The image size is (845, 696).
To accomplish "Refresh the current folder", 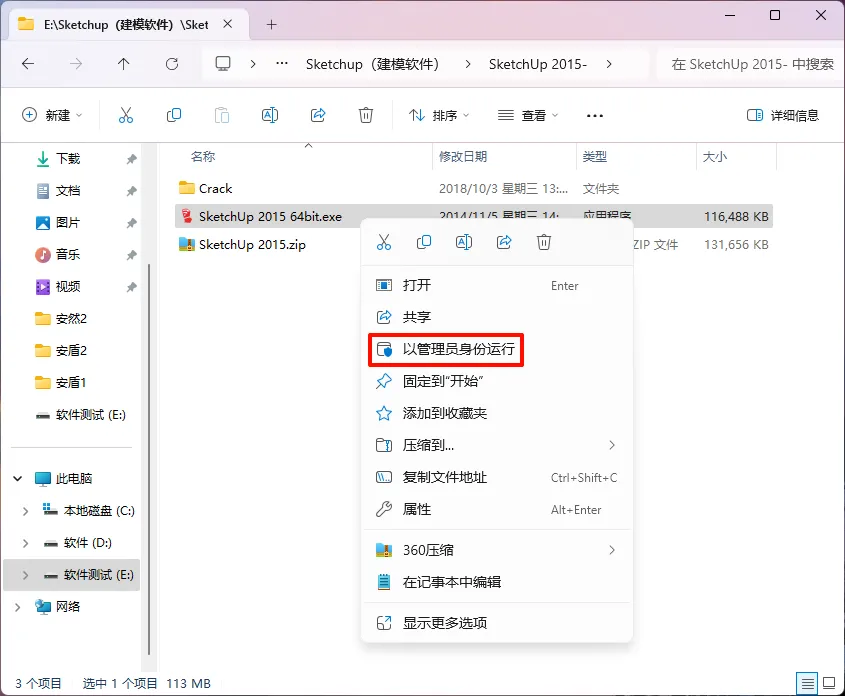I will tap(171, 64).
